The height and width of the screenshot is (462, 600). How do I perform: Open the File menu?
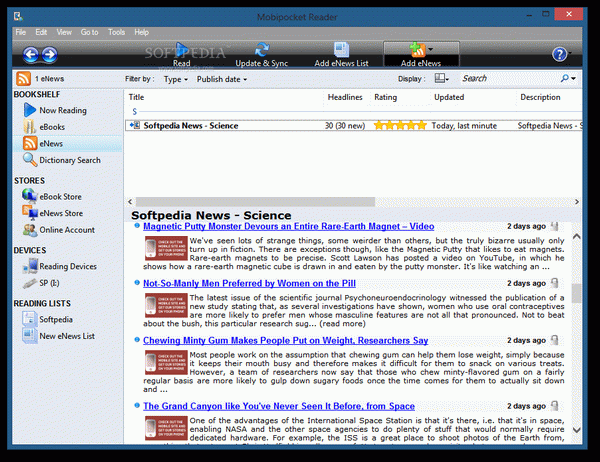pos(21,32)
